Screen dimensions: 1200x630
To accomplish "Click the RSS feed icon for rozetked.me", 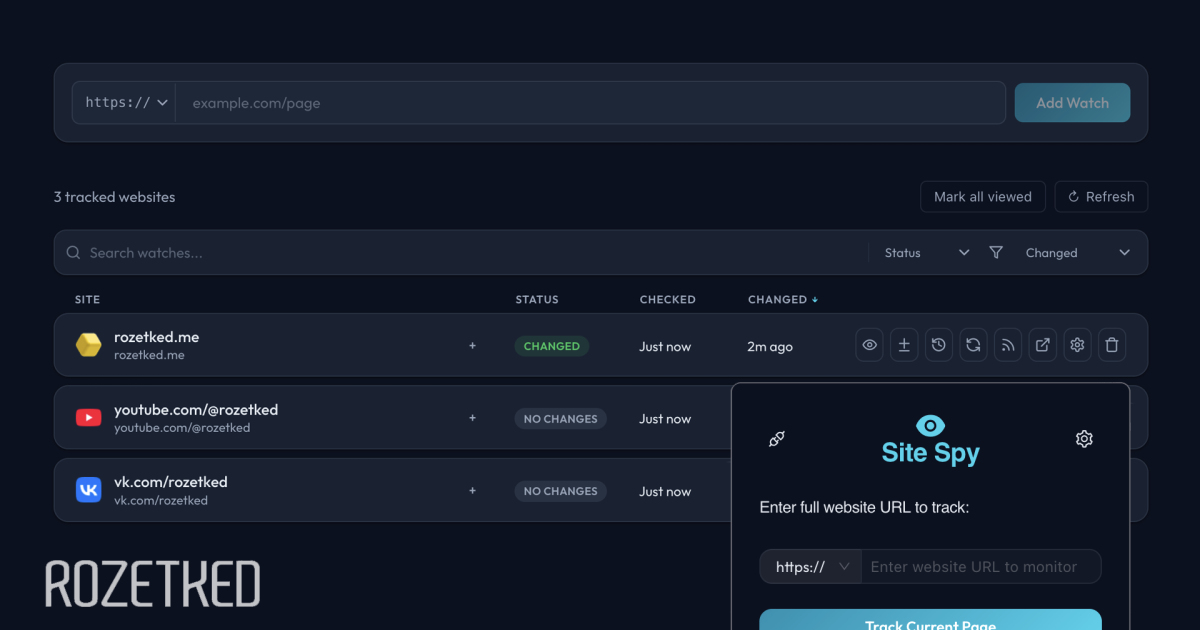I will coord(1008,346).
